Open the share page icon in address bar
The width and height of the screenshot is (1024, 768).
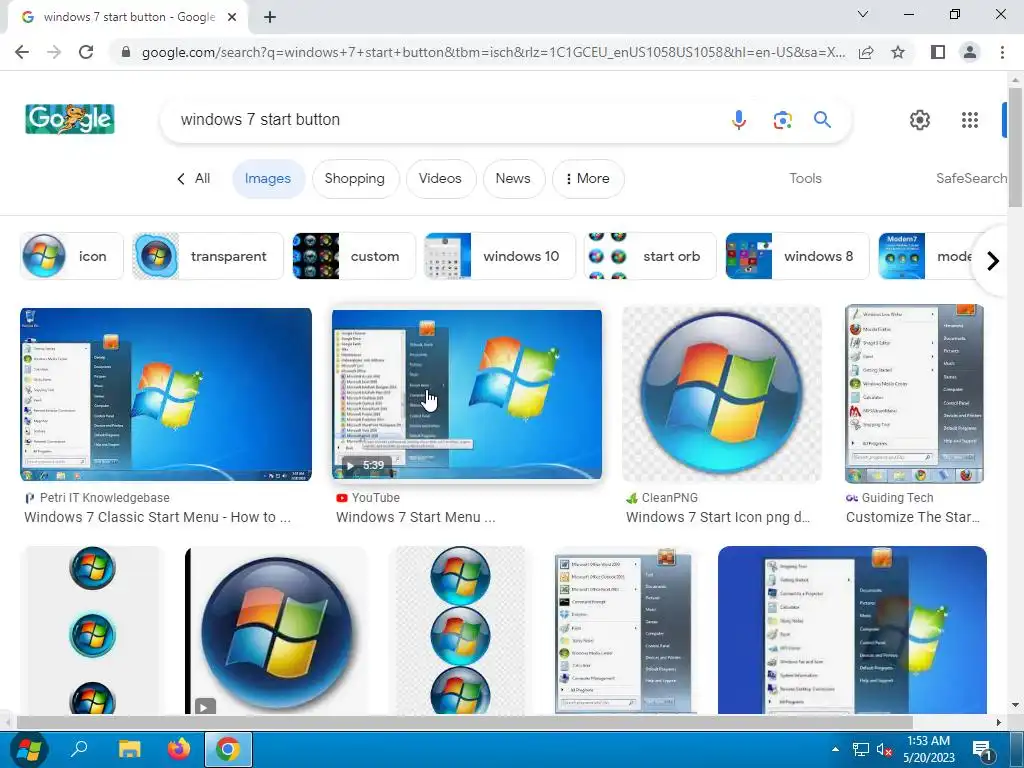tap(866, 52)
